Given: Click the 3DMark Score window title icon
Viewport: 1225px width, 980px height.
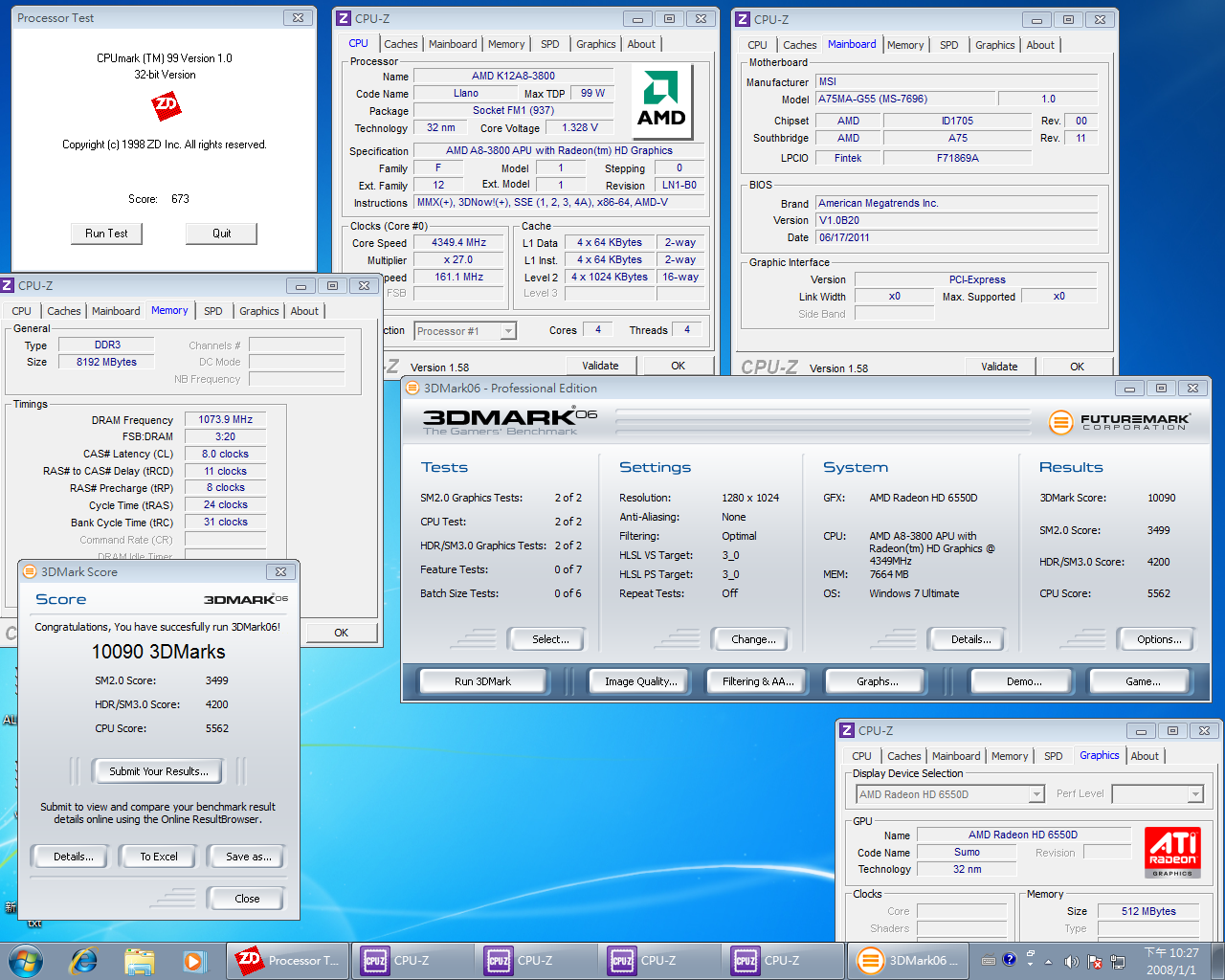Looking at the screenshot, I should coord(29,571).
